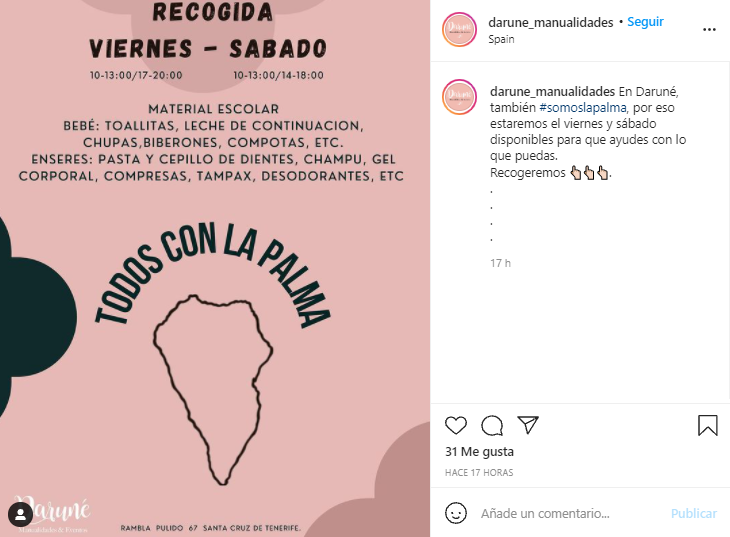
Task: Open the 17 h caption timestamp
Action: 500,263
